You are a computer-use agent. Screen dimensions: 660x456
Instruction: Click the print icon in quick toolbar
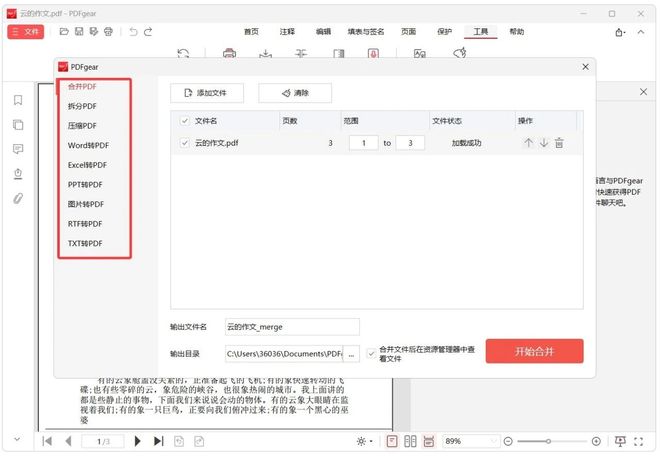coord(108,32)
